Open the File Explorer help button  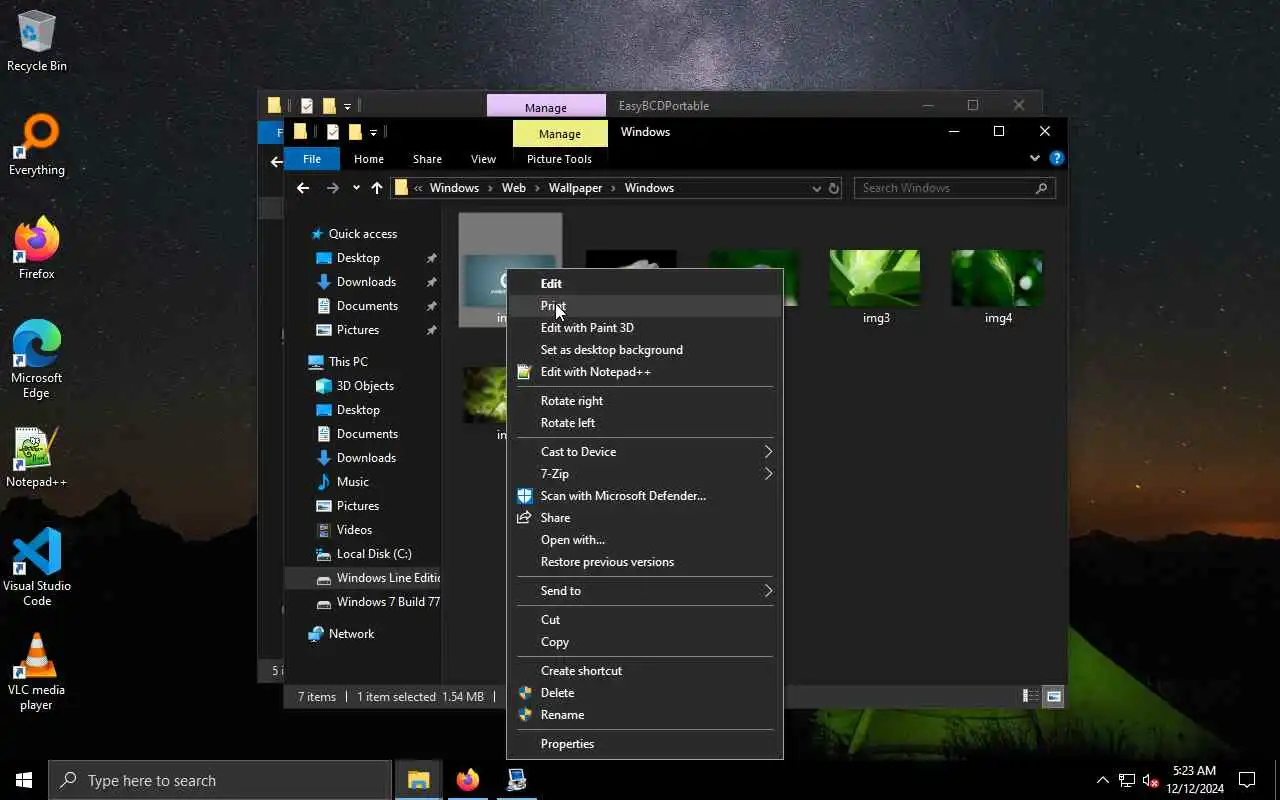tap(1057, 158)
